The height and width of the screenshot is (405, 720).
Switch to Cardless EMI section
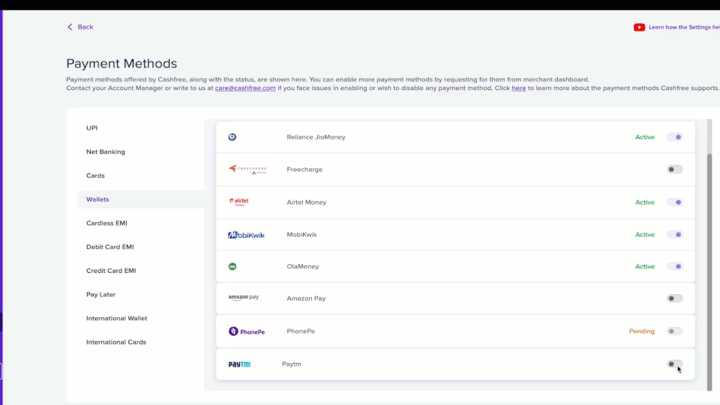107,223
